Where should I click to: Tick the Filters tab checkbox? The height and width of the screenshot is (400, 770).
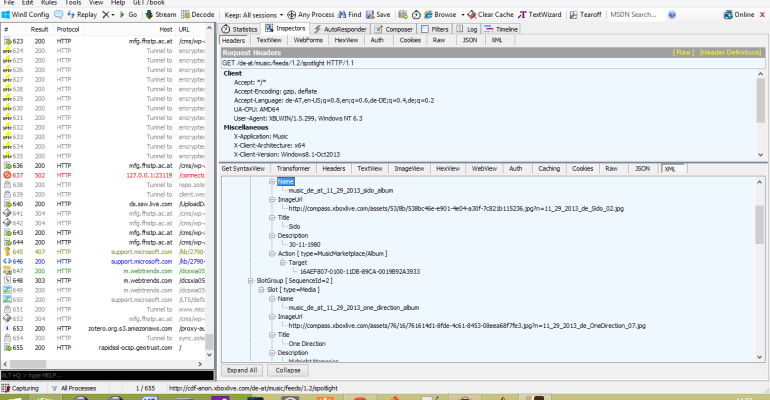pyautogui.click(x=425, y=29)
